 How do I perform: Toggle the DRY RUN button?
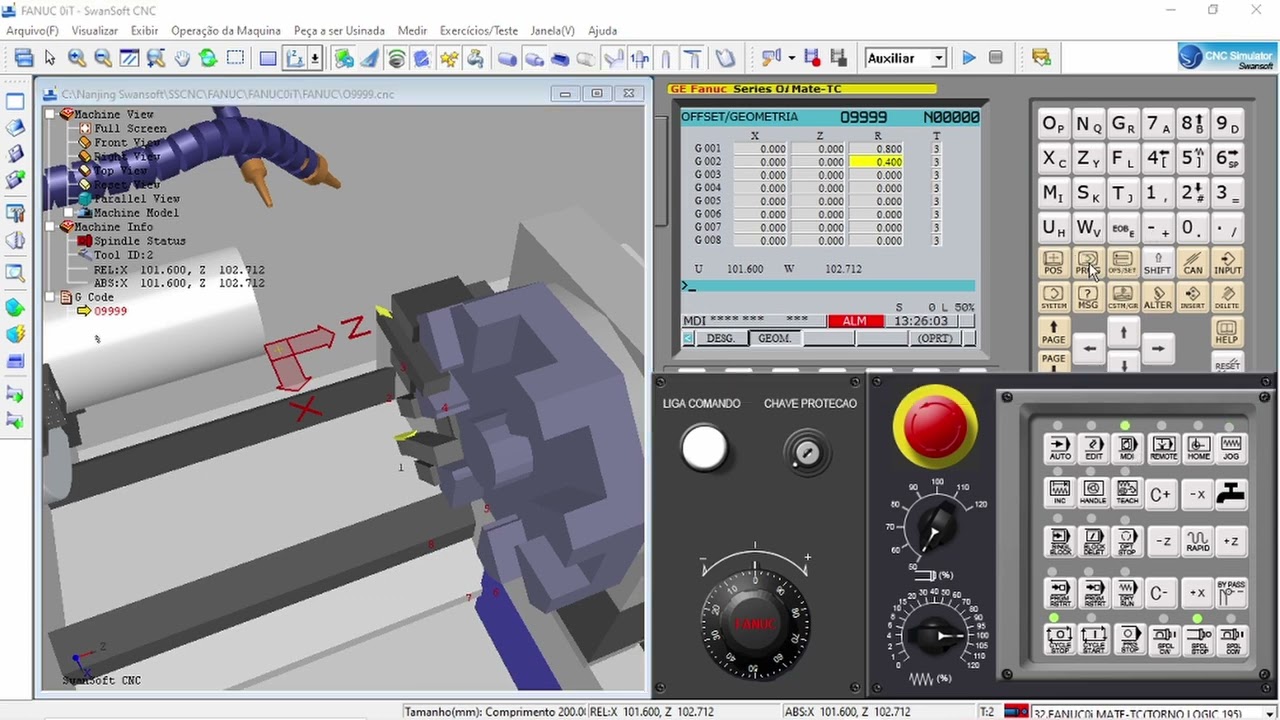(1128, 594)
